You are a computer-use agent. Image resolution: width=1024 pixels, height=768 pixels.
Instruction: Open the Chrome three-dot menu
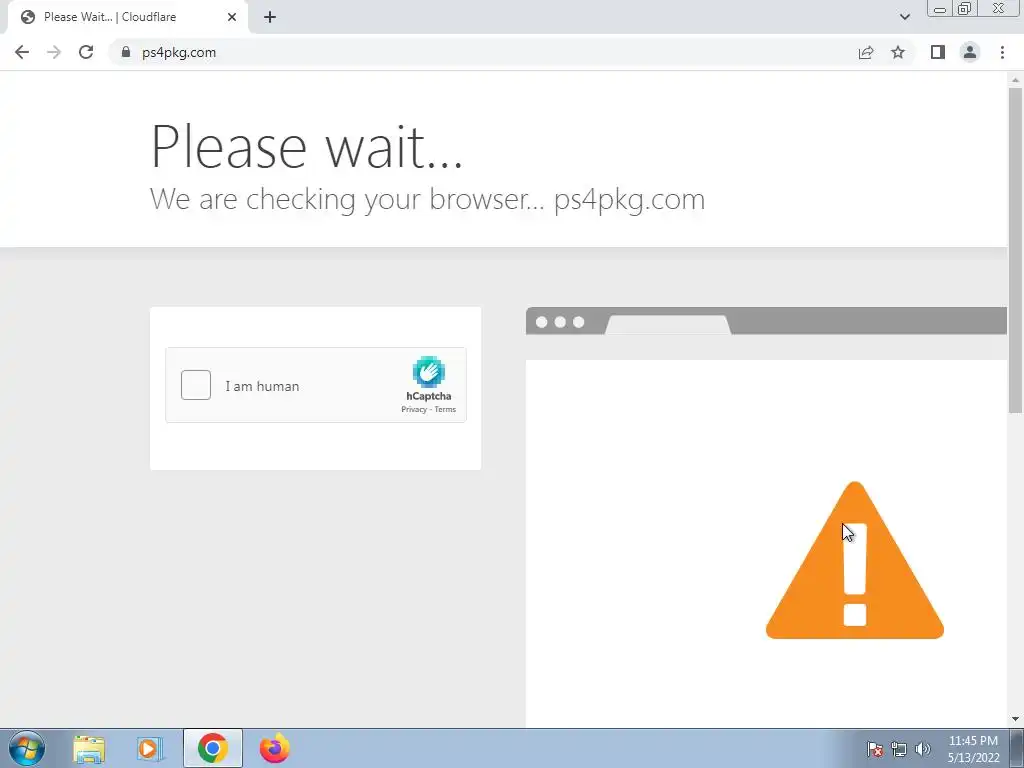pos(1002,52)
